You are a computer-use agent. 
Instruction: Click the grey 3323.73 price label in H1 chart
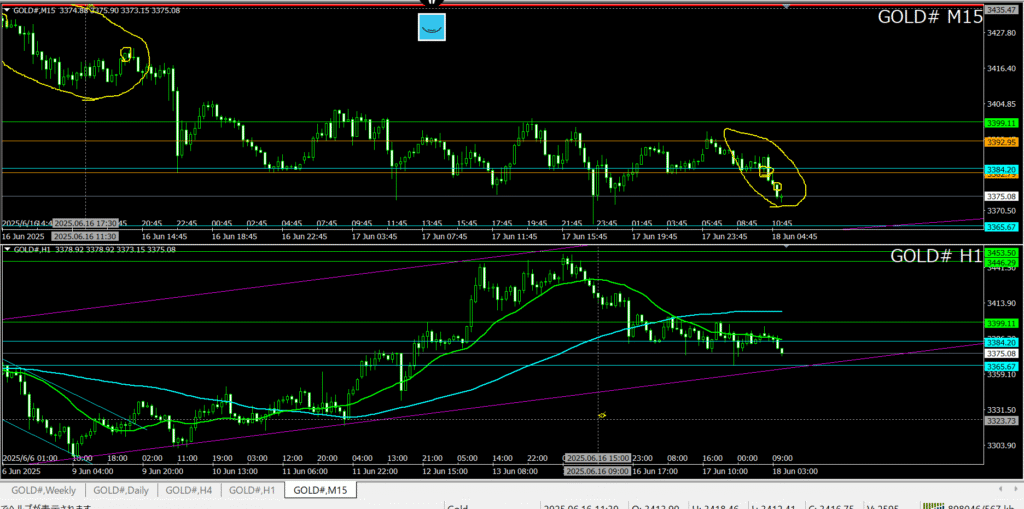pyautogui.click(x=1003, y=421)
